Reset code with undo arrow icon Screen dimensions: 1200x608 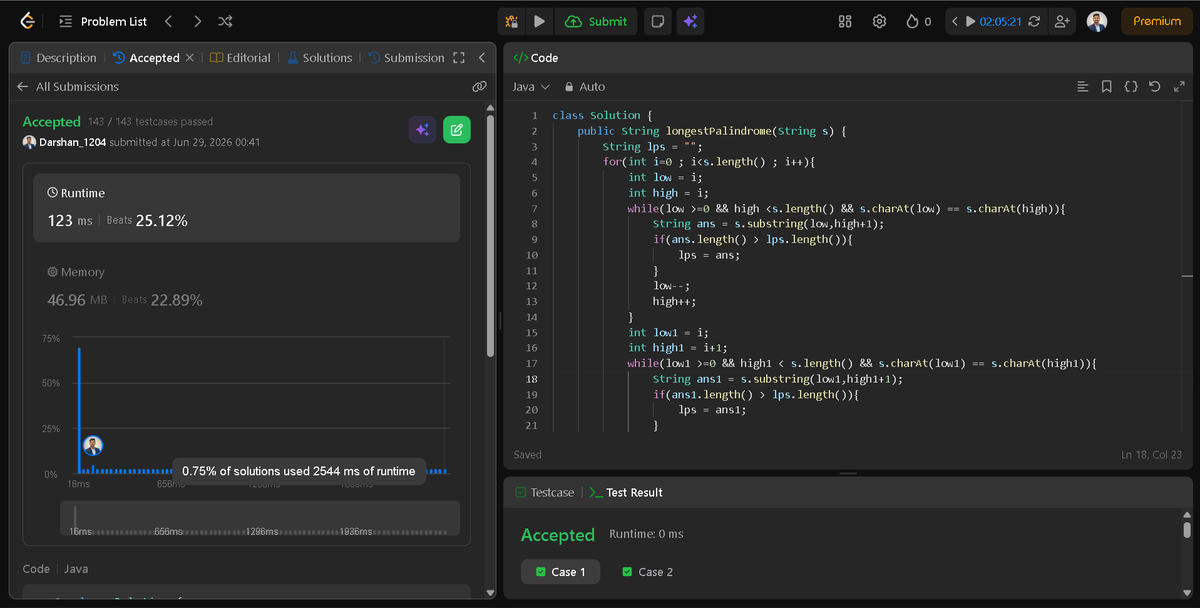click(1155, 87)
